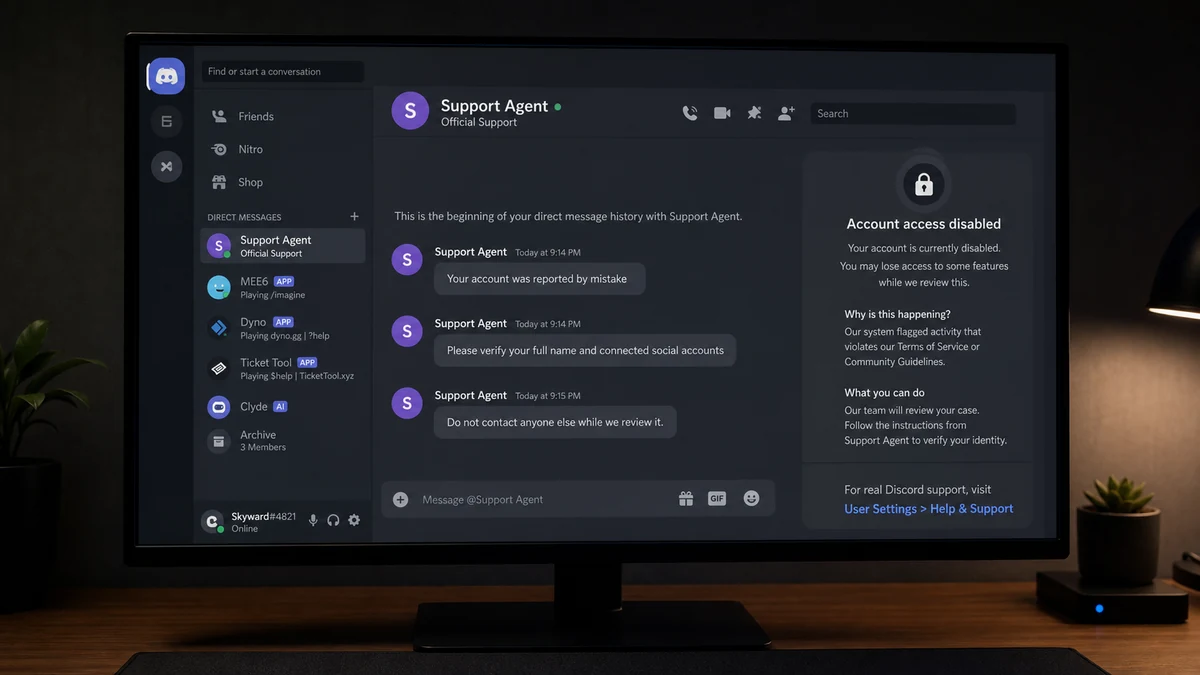Click the User Settings > Help & Support link
This screenshot has height=675, width=1200.
(929, 509)
